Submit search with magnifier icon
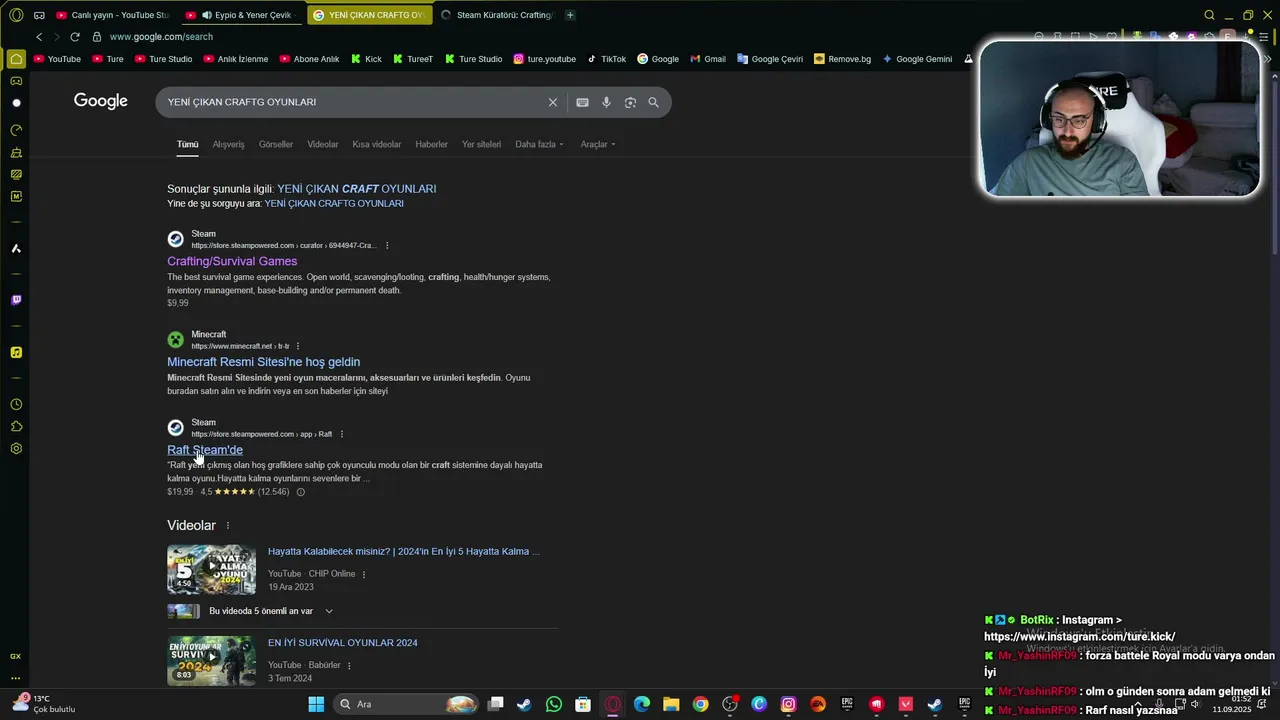This screenshot has height=720, width=1280. click(x=653, y=102)
